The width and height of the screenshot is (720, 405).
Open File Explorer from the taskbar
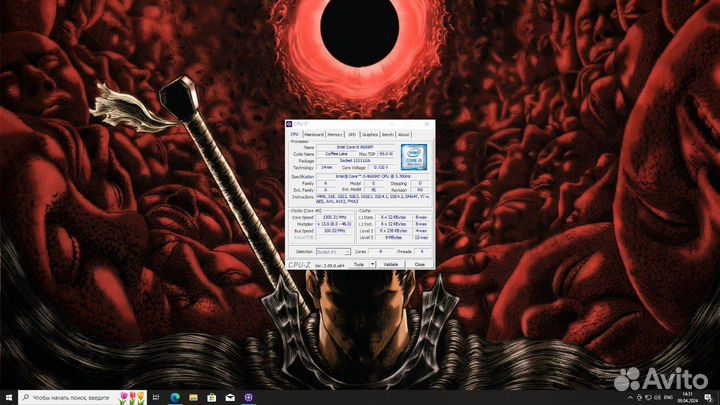(x=193, y=397)
